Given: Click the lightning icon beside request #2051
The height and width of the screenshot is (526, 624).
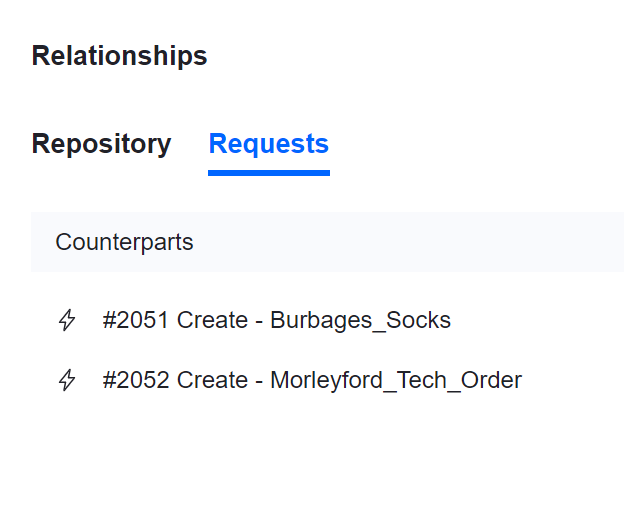Looking at the screenshot, I should point(67,321).
